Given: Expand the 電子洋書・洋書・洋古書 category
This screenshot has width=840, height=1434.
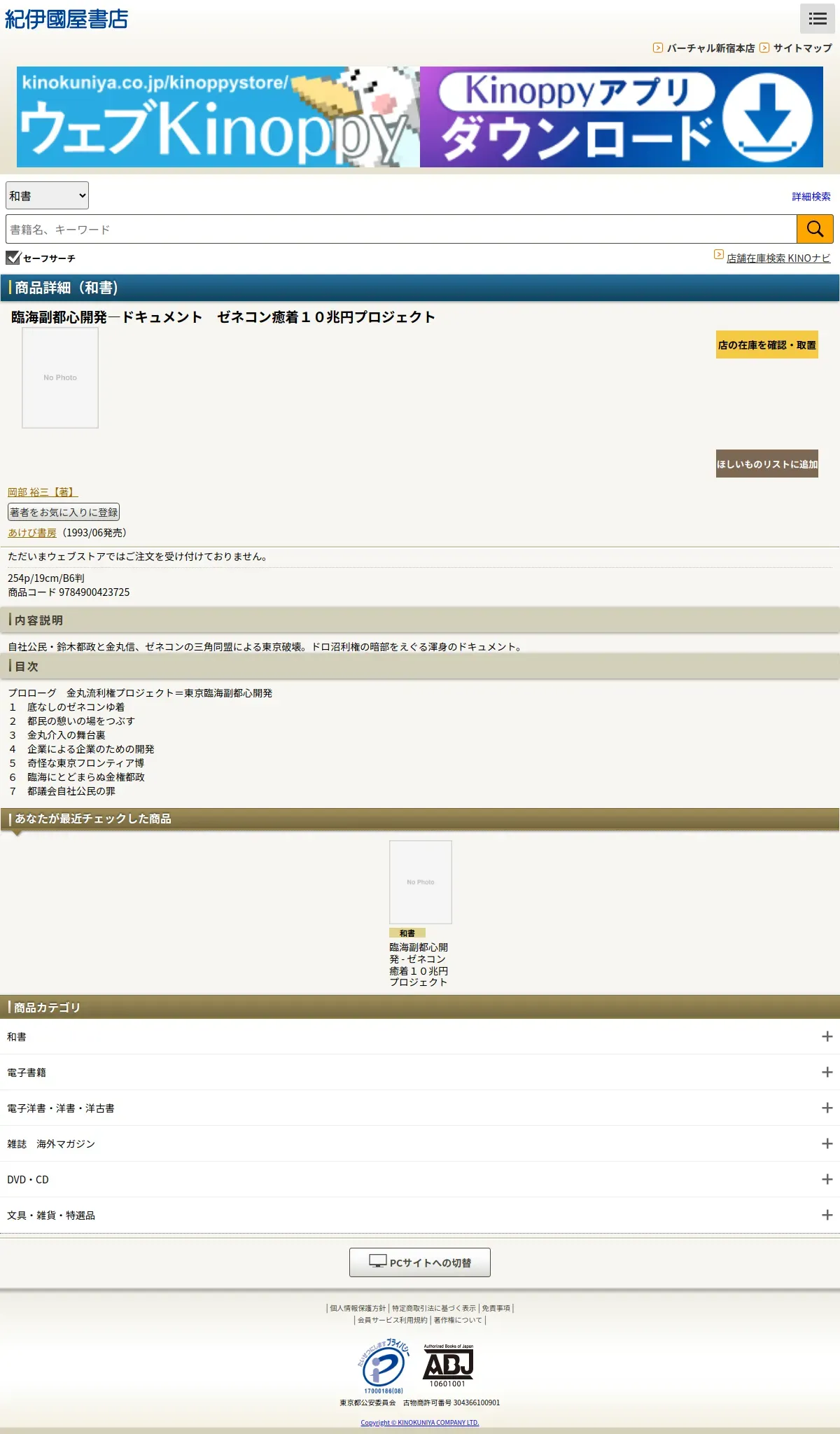Looking at the screenshot, I should (420, 1108).
